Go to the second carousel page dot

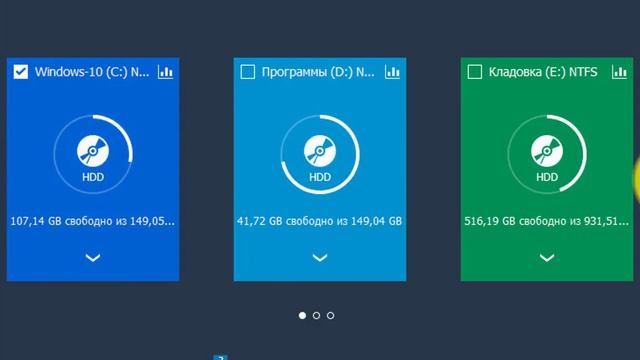316,316
